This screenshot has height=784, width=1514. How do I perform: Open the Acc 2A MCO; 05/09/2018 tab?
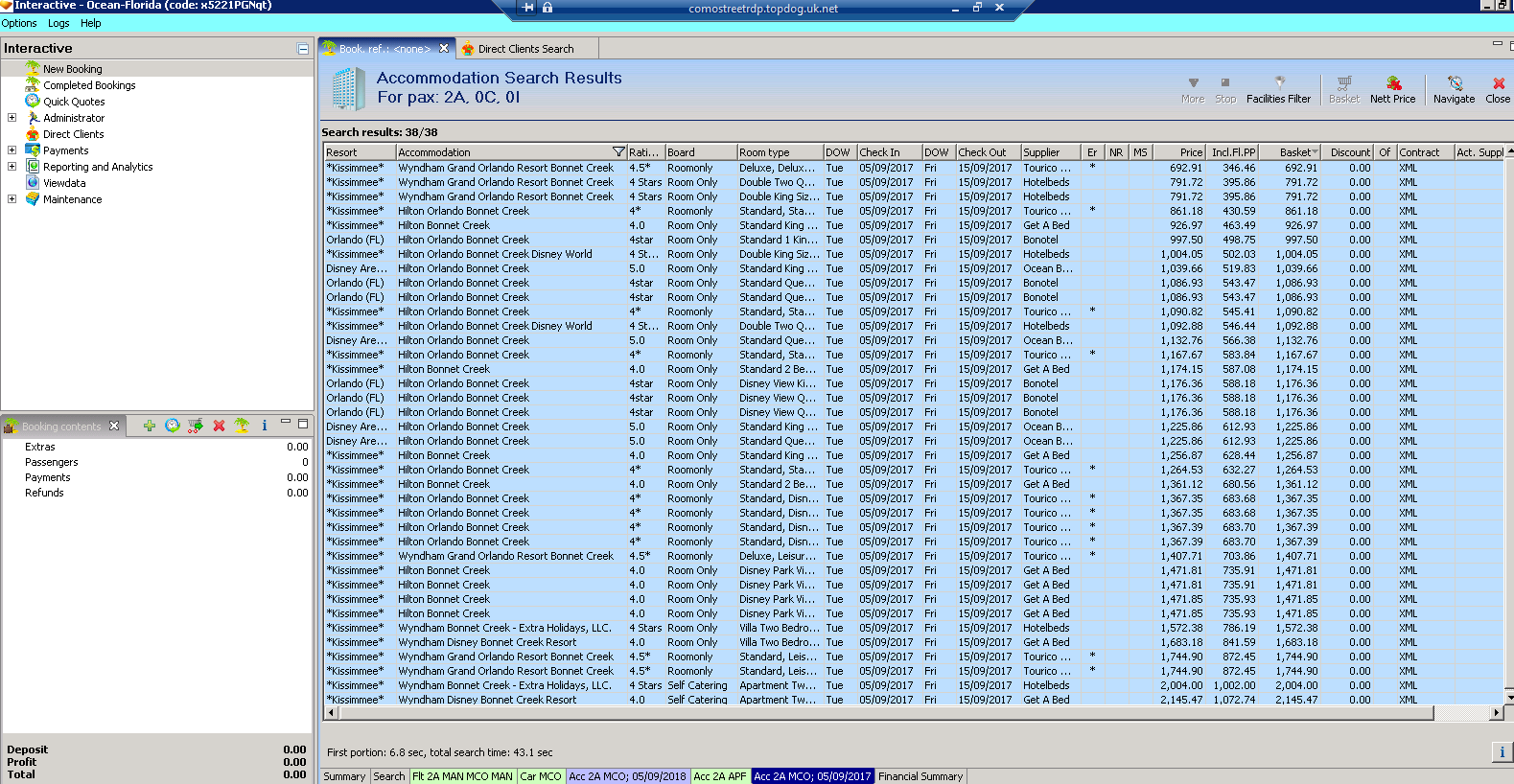click(628, 776)
